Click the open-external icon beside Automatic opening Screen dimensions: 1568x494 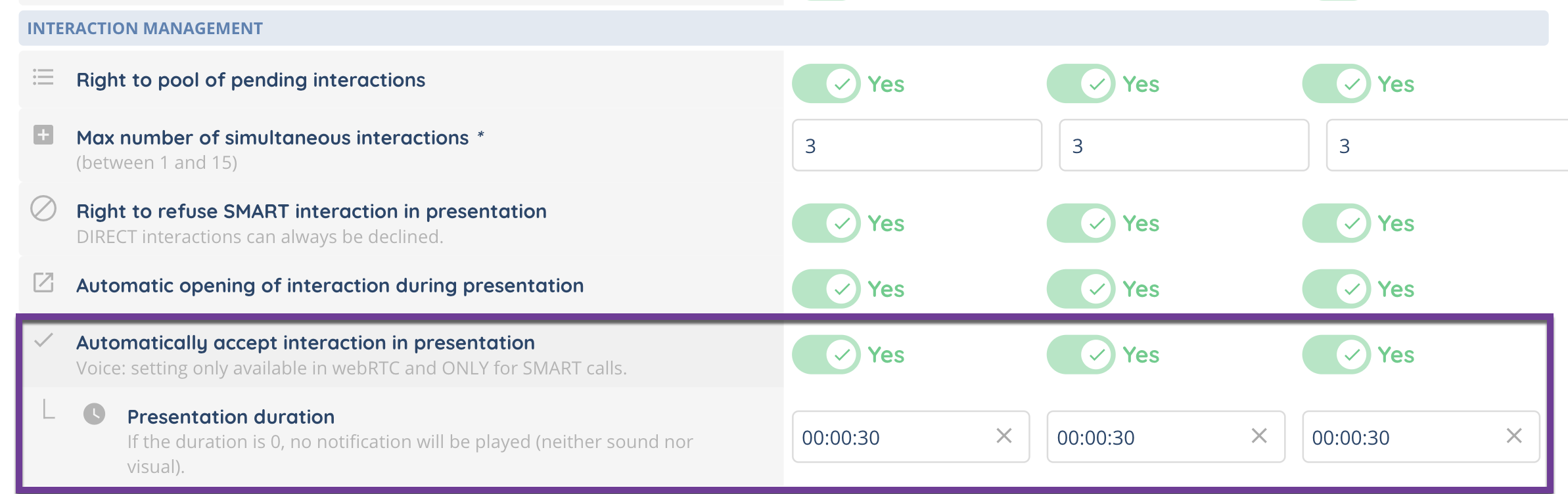coord(43,282)
